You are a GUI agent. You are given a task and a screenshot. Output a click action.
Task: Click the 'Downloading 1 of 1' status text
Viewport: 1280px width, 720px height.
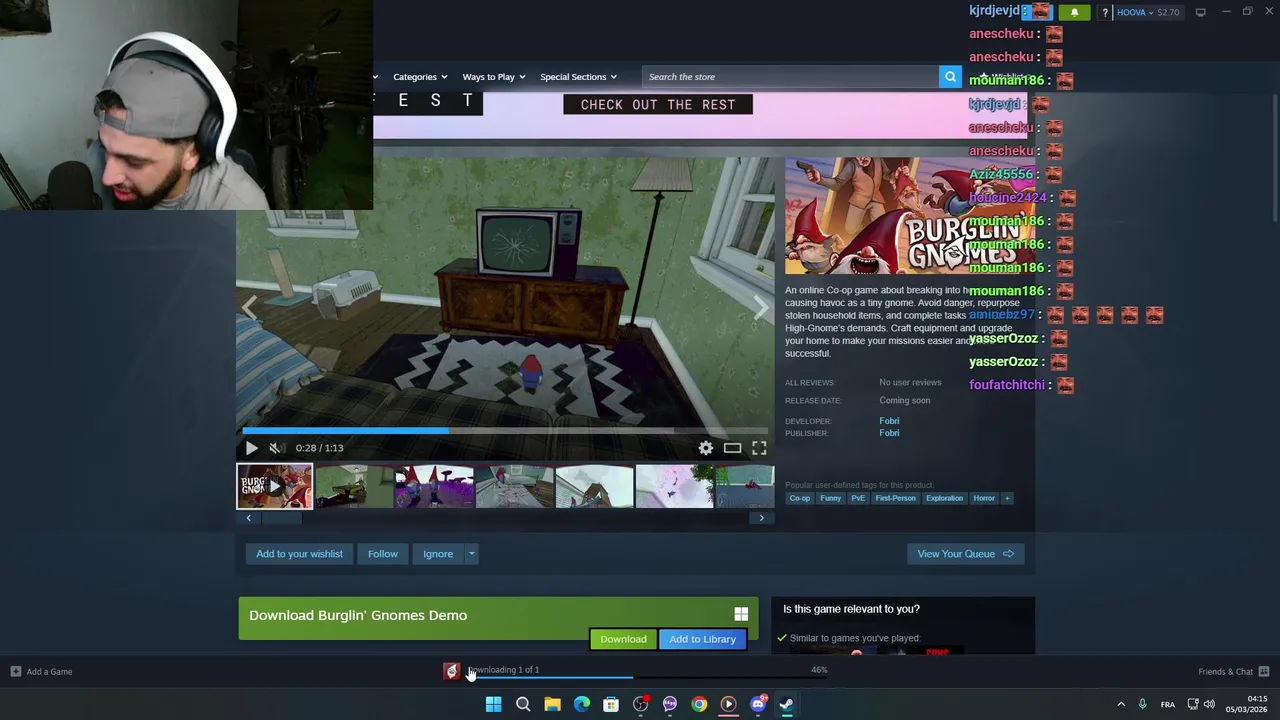click(504, 670)
